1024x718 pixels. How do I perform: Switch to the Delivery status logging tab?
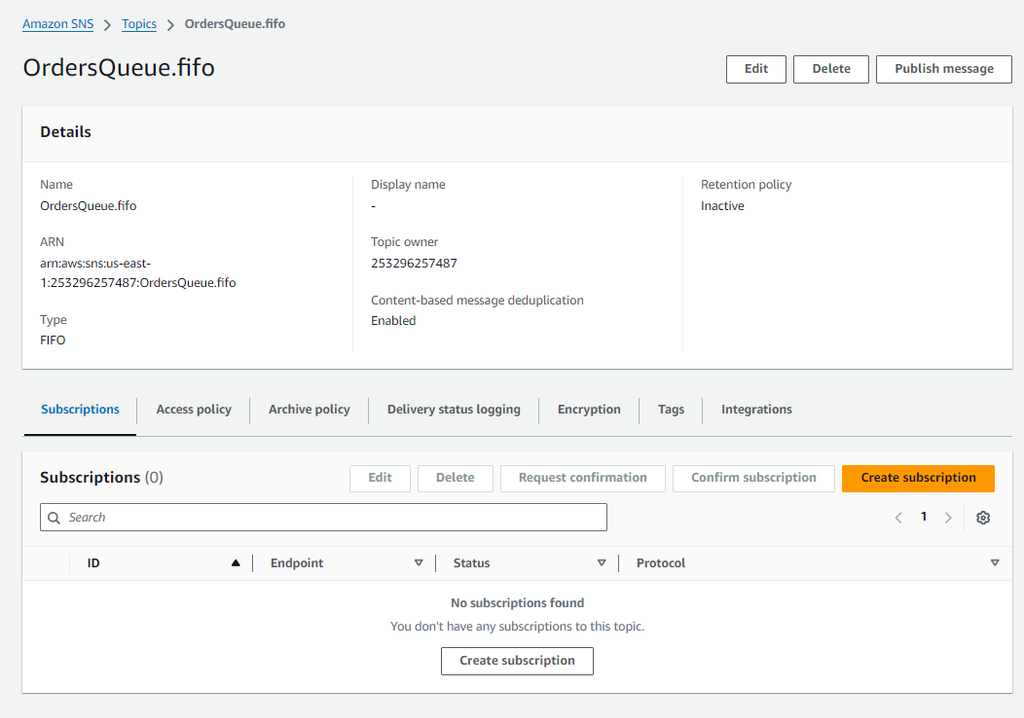point(453,409)
